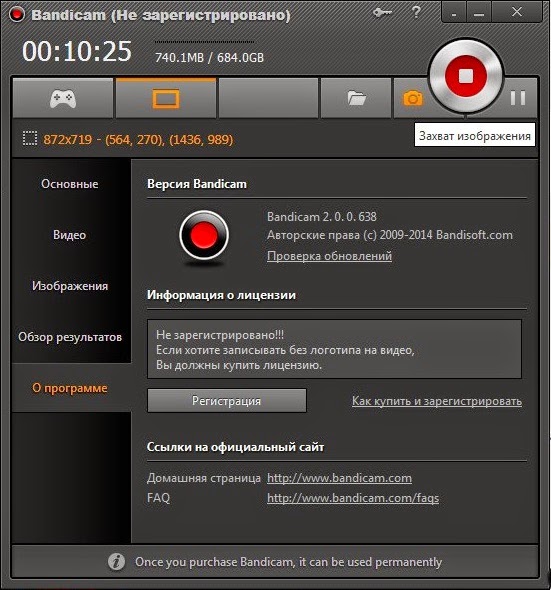Image resolution: width=551 pixels, height=590 pixels.
Task: Follow the Проверка обновлений link
Action: (x=329, y=256)
